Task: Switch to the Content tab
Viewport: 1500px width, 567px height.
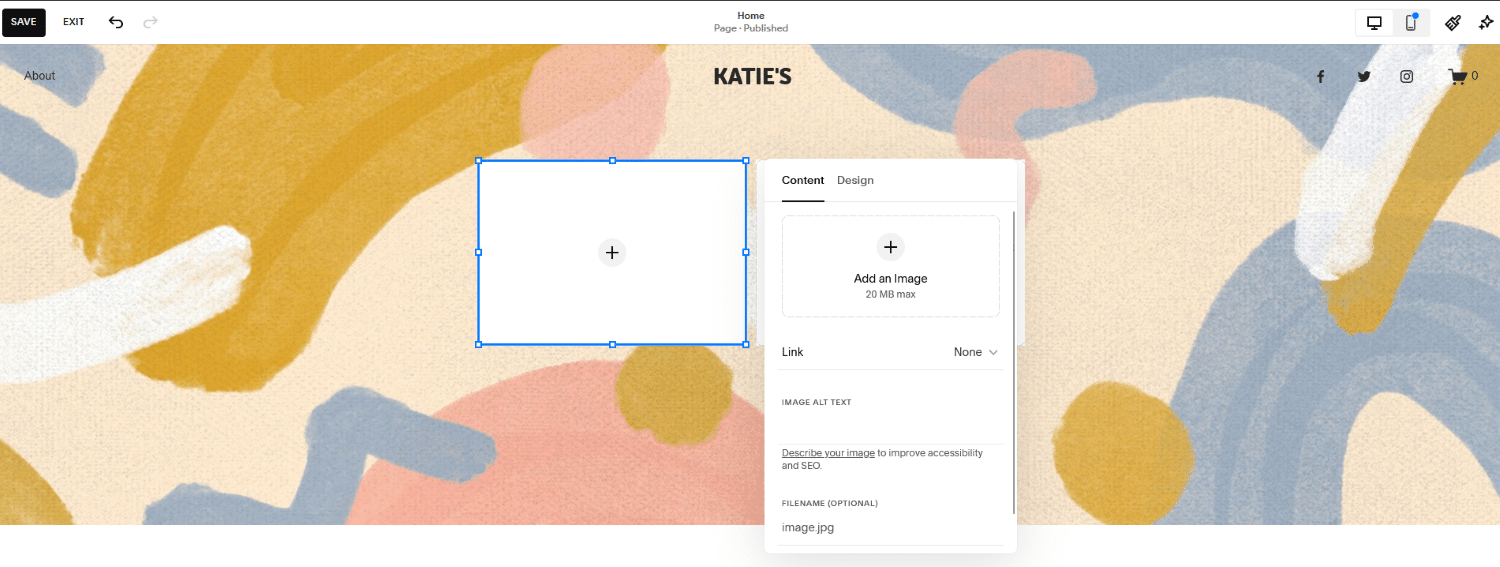Action: pyautogui.click(x=803, y=181)
